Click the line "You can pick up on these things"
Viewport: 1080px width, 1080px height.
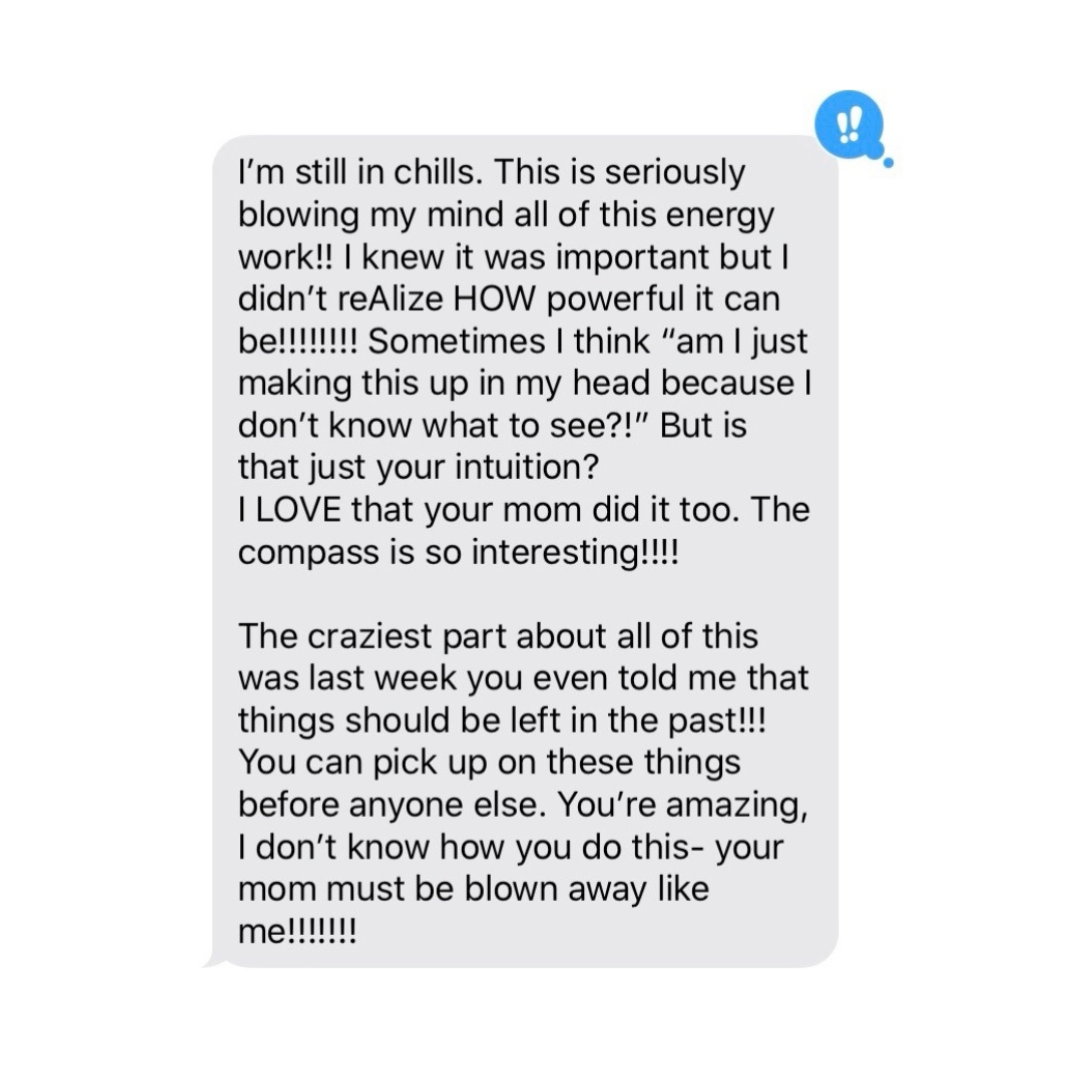click(489, 764)
